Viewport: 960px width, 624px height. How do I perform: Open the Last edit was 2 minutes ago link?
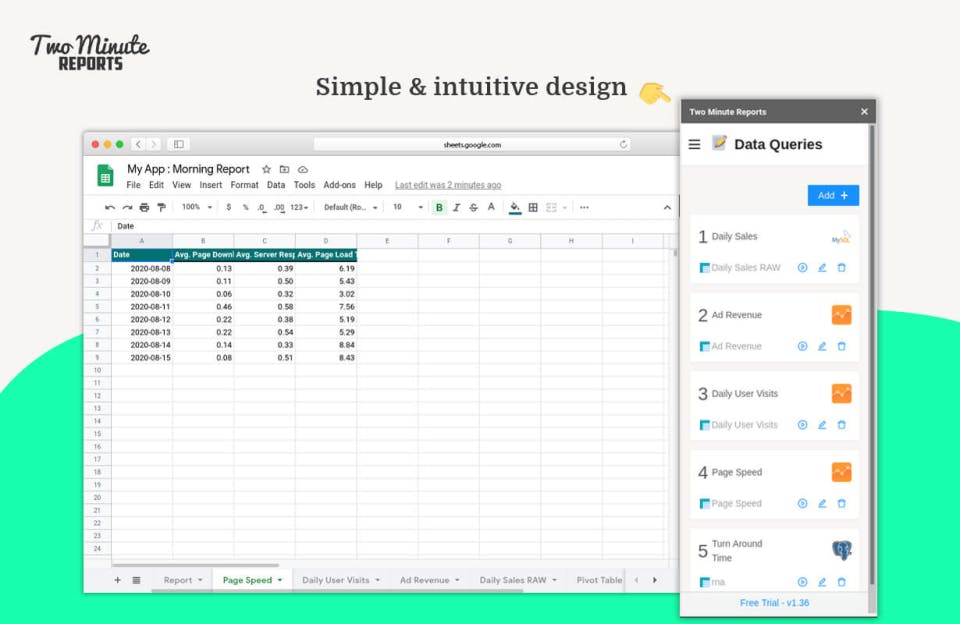(x=448, y=185)
